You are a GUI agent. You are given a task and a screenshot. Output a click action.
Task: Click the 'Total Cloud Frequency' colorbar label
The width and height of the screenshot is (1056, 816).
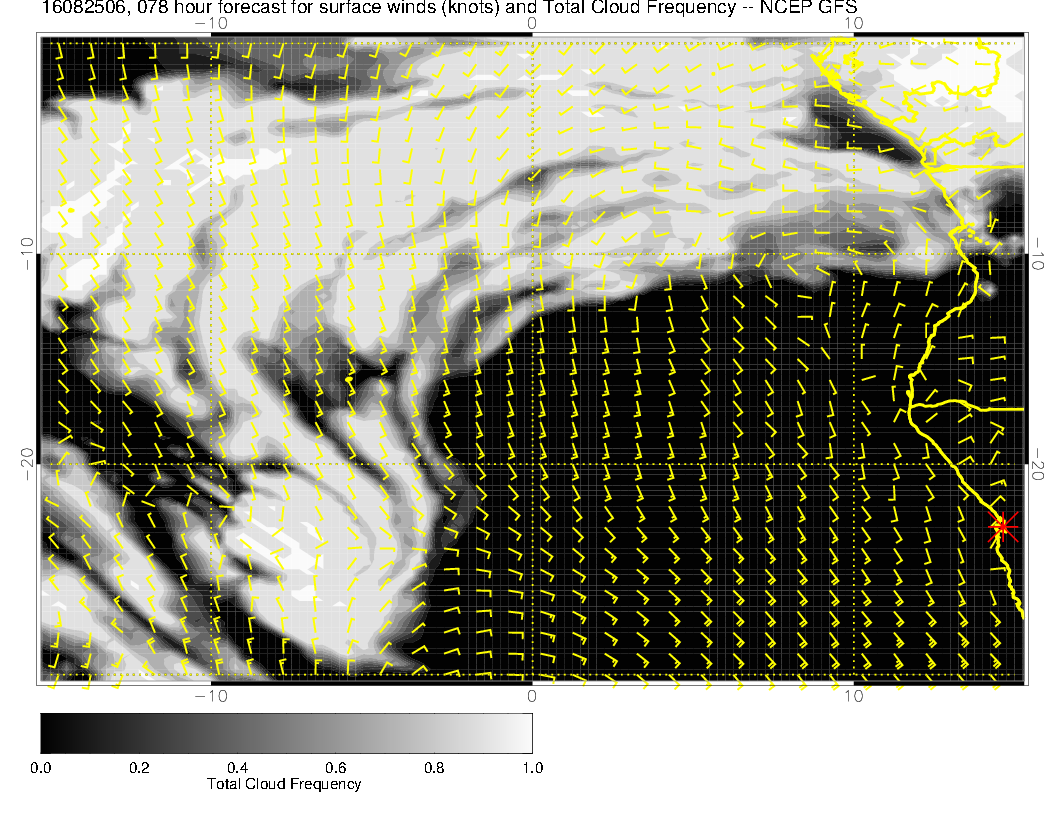[x=284, y=784]
